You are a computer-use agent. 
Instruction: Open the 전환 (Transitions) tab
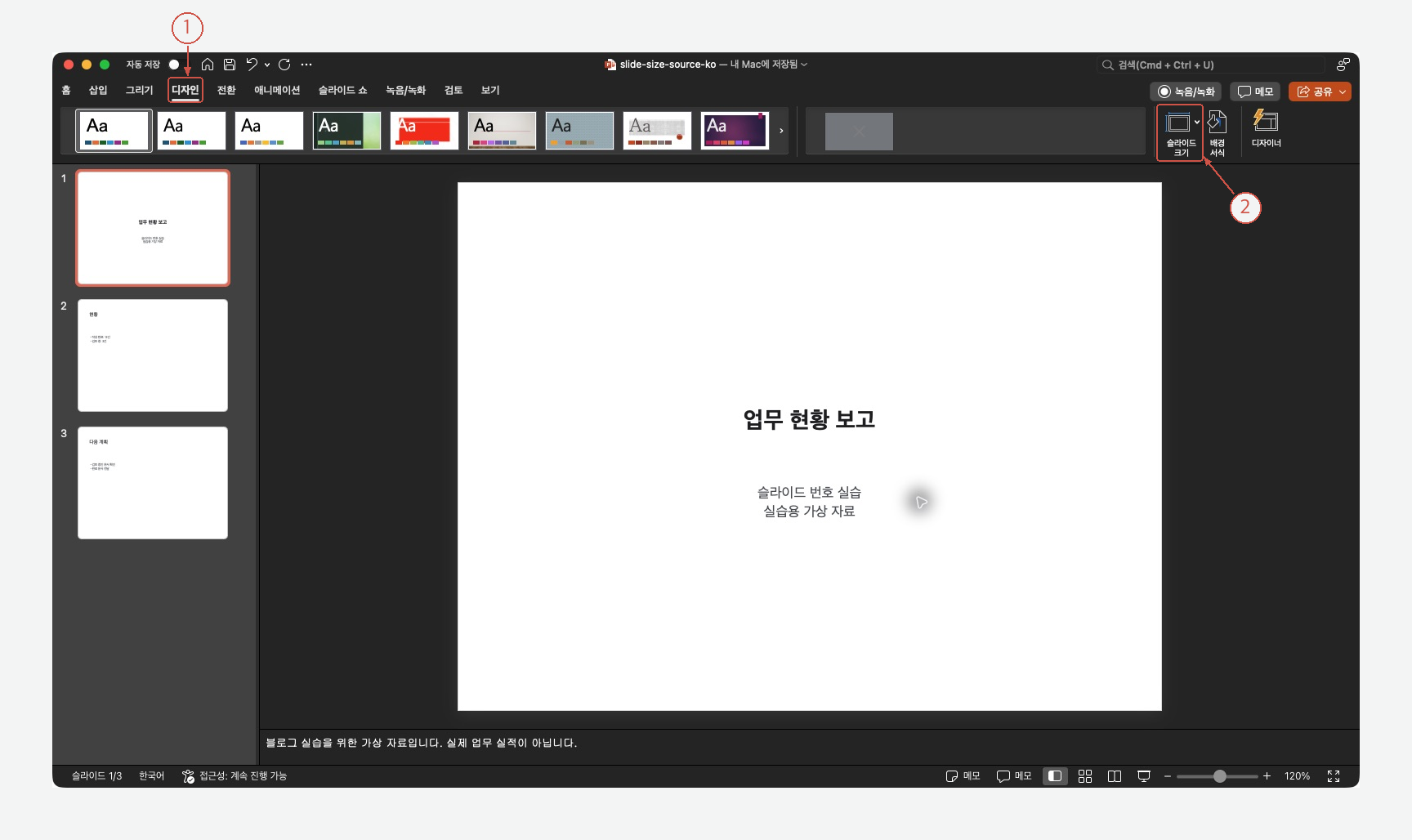pyautogui.click(x=226, y=90)
